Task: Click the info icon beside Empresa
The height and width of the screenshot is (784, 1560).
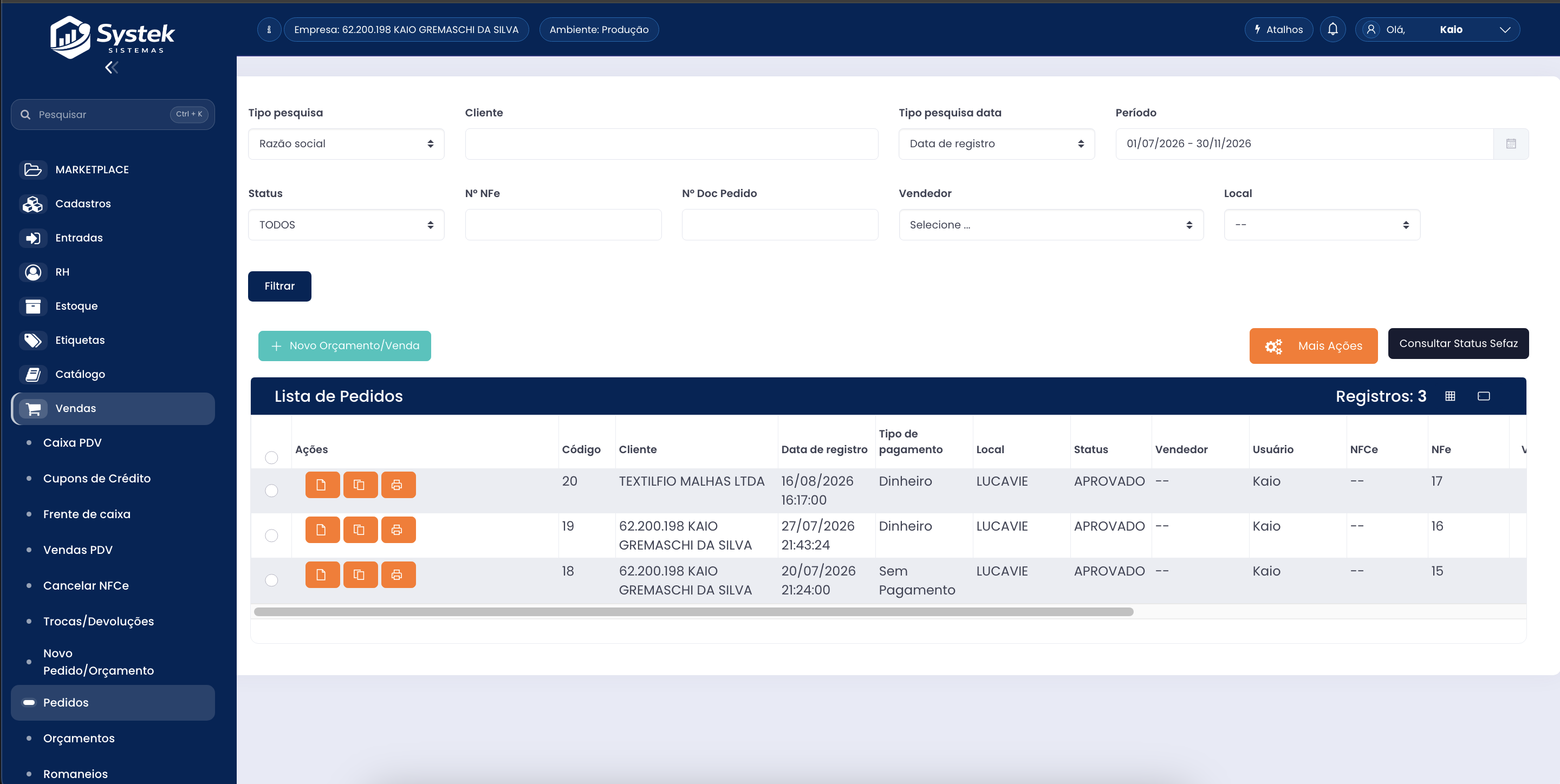Action: (x=269, y=29)
